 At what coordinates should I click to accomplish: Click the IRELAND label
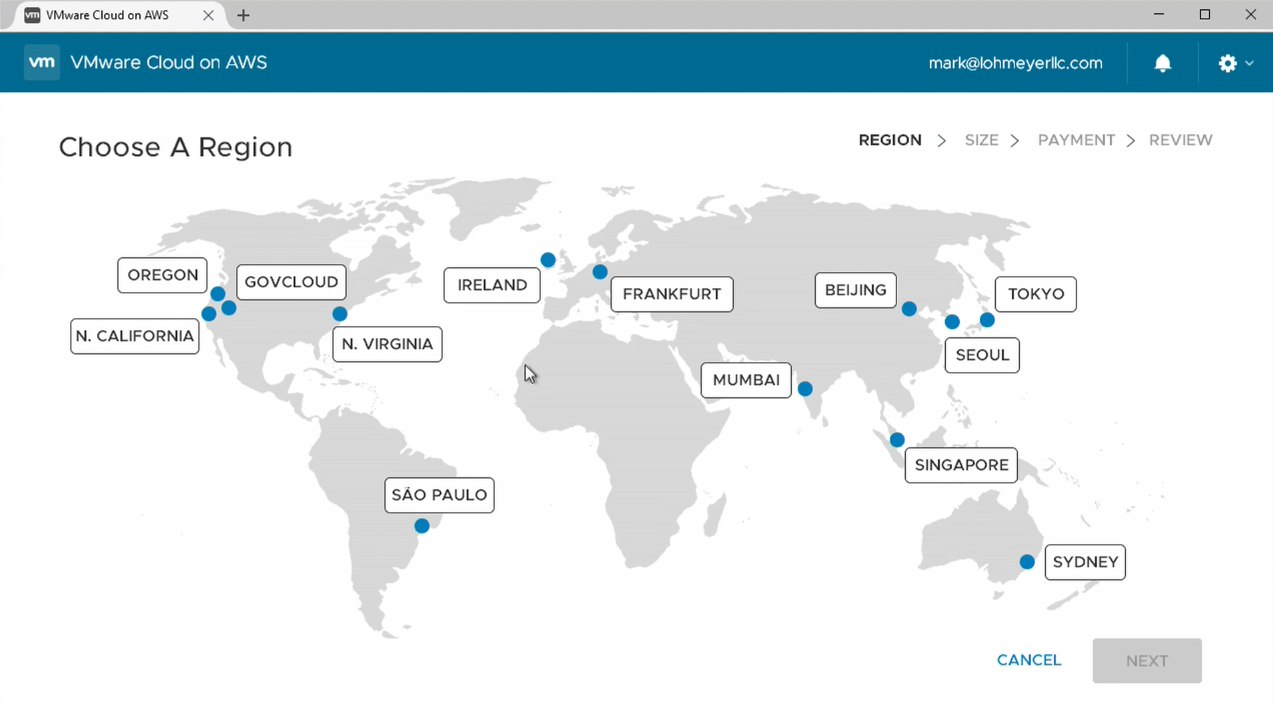tap(492, 285)
